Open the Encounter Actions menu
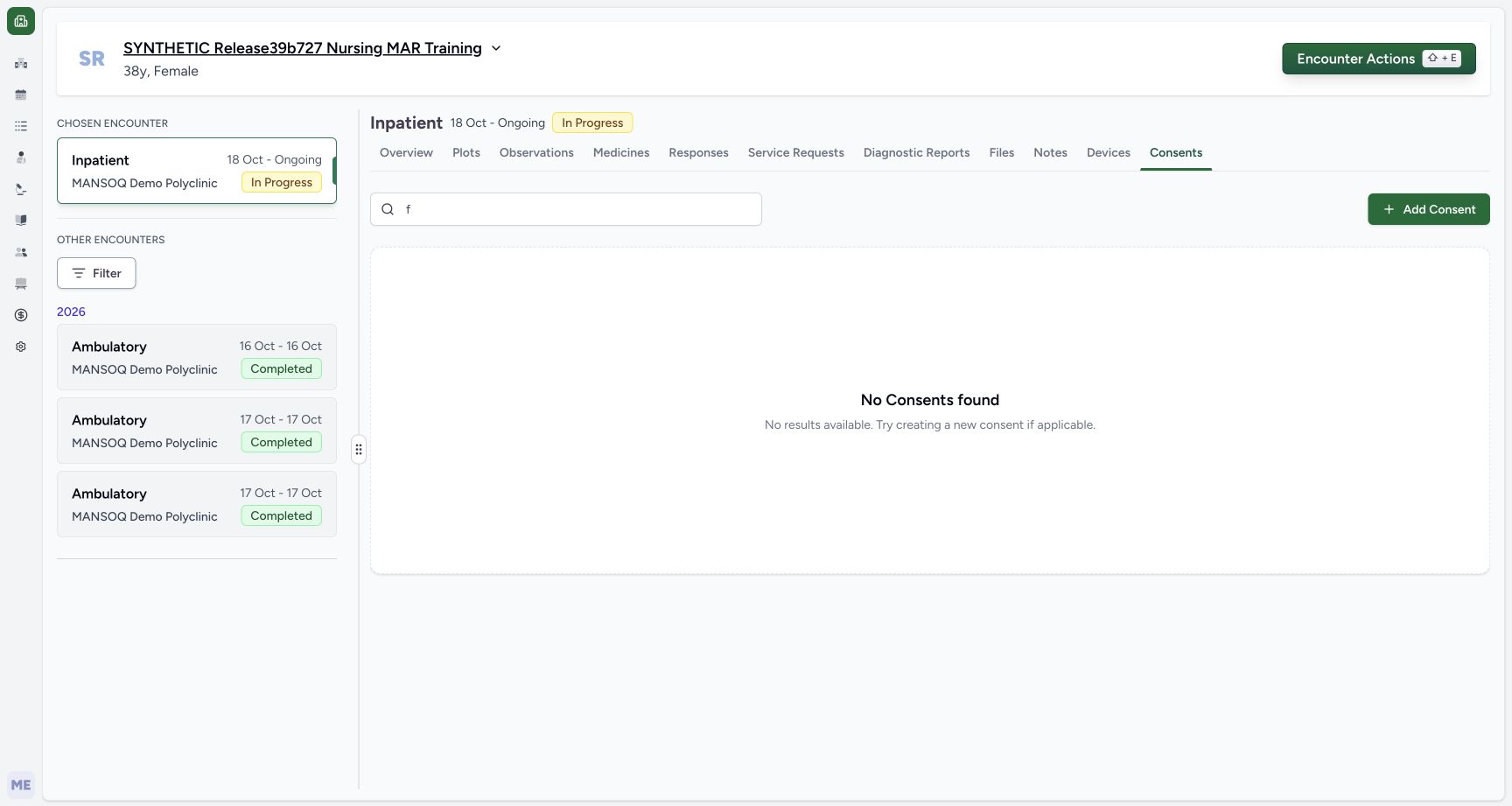The width and height of the screenshot is (1512, 806). pos(1379,59)
